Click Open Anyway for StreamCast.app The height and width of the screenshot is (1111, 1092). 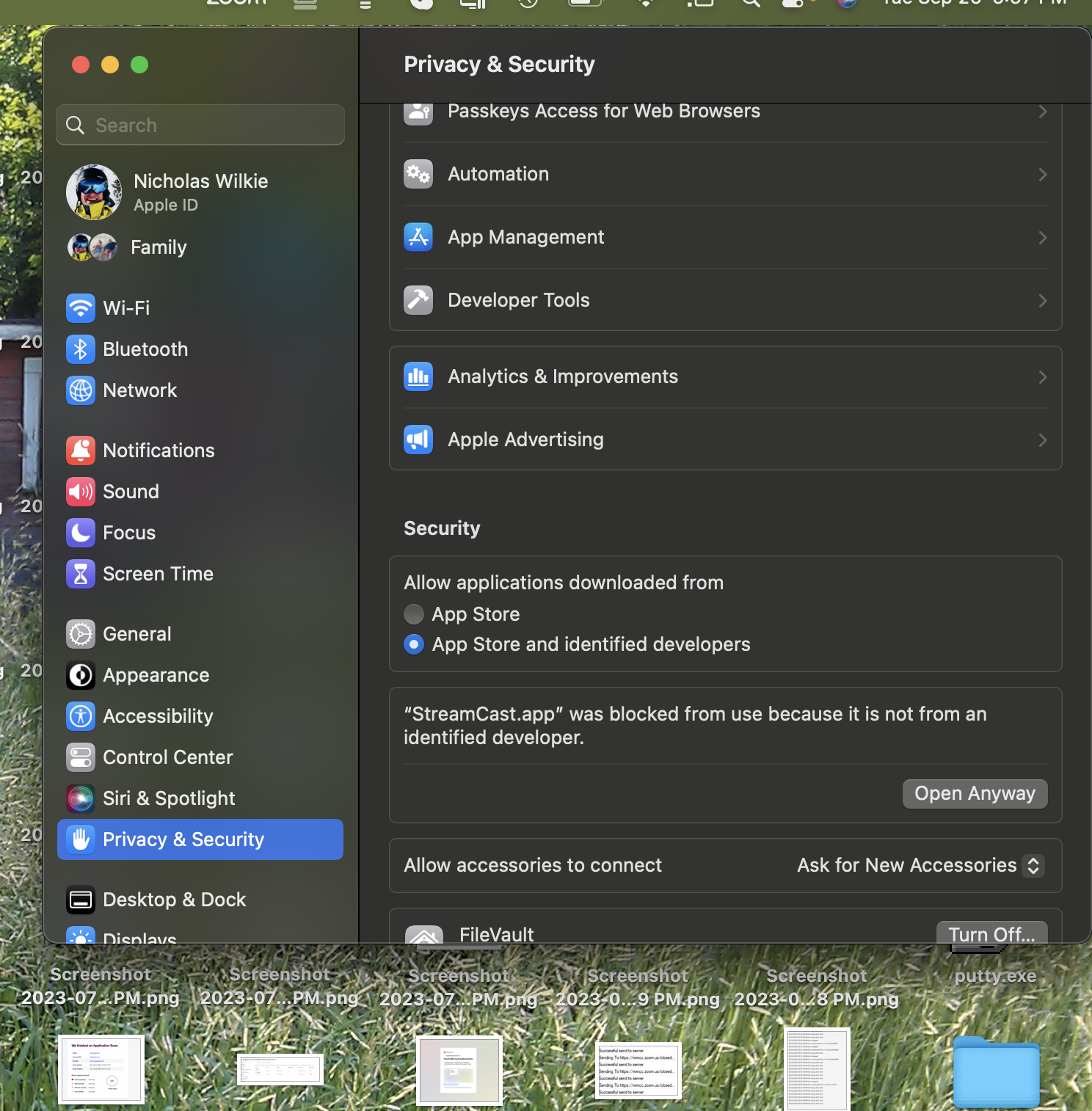[975, 793]
